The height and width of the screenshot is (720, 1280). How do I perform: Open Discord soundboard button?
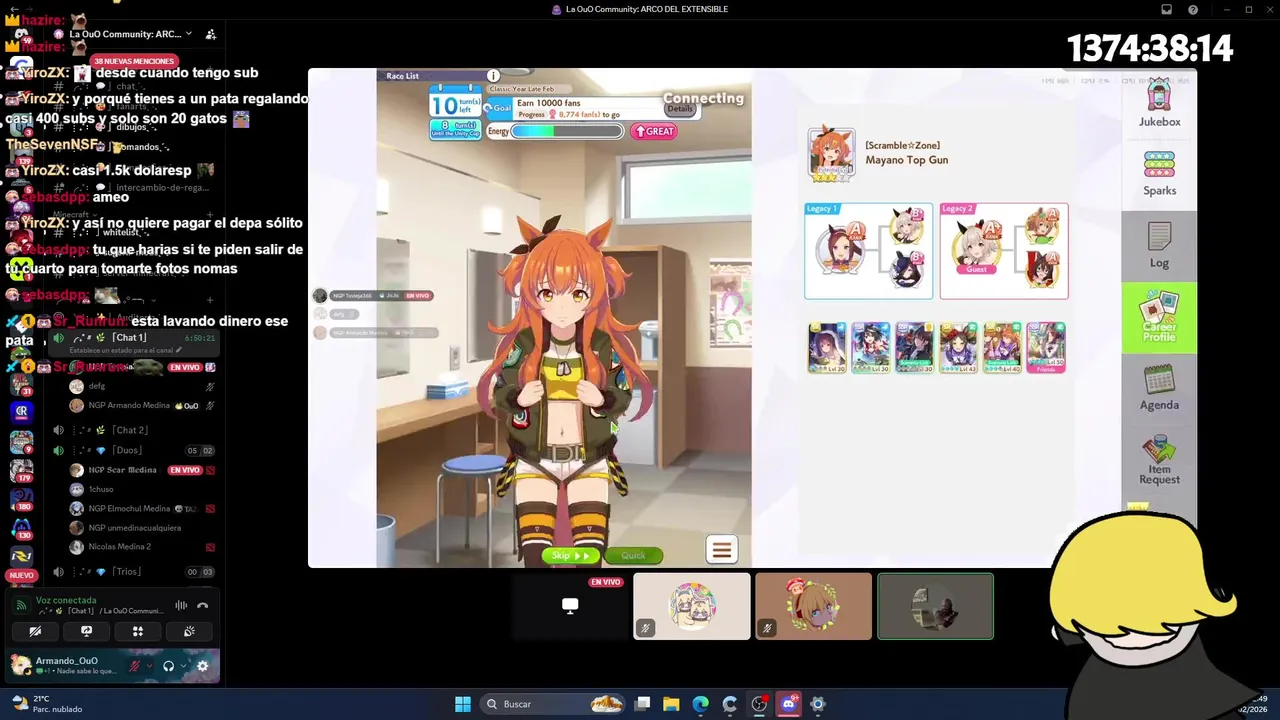coord(189,631)
